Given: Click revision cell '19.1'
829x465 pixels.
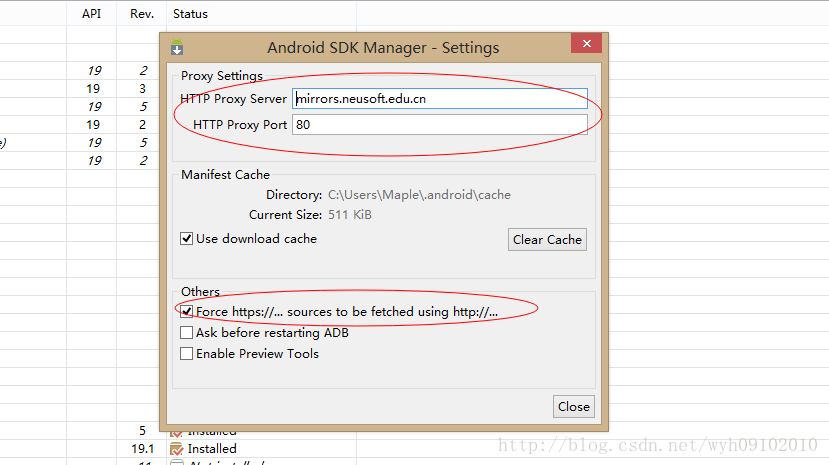Looking at the screenshot, I should (143, 449).
